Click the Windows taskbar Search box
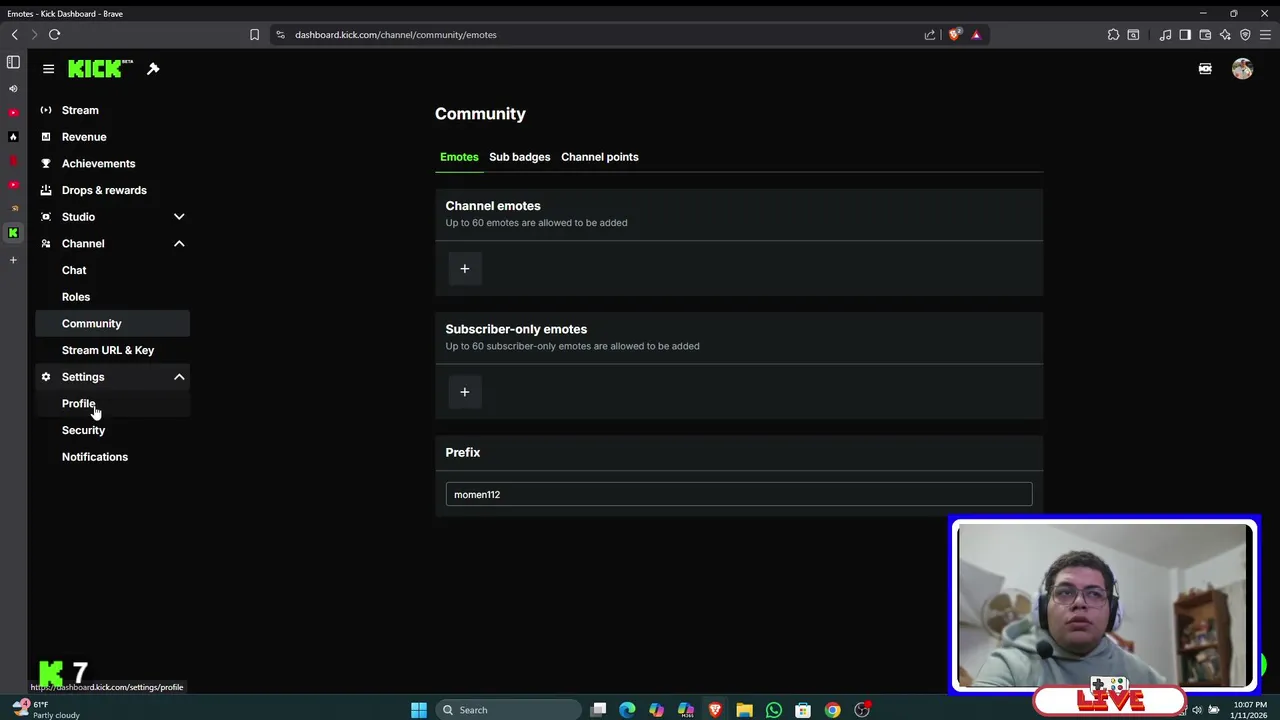The width and height of the screenshot is (1280, 720). 509,710
